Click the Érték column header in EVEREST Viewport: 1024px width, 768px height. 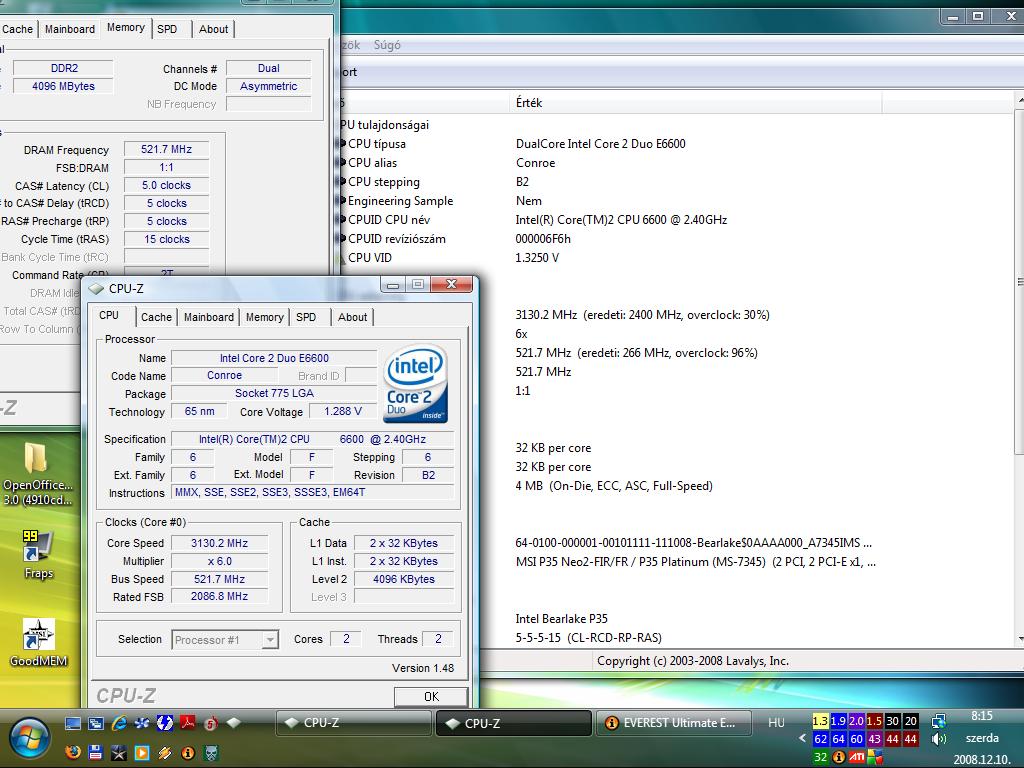pyautogui.click(x=696, y=103)
